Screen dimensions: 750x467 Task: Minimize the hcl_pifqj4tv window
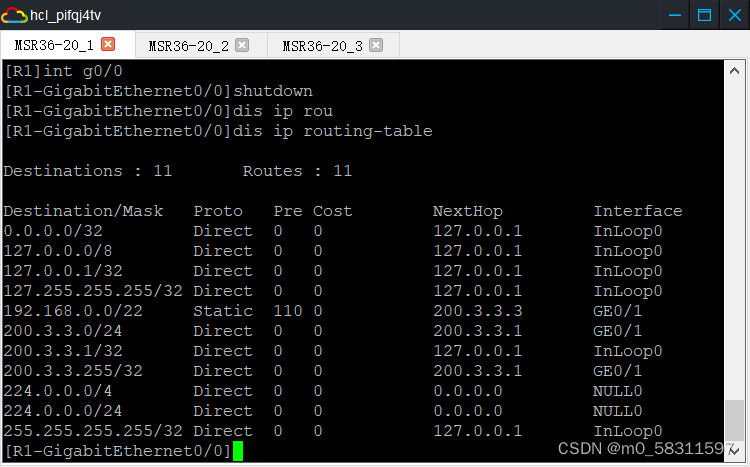(674, 15)
